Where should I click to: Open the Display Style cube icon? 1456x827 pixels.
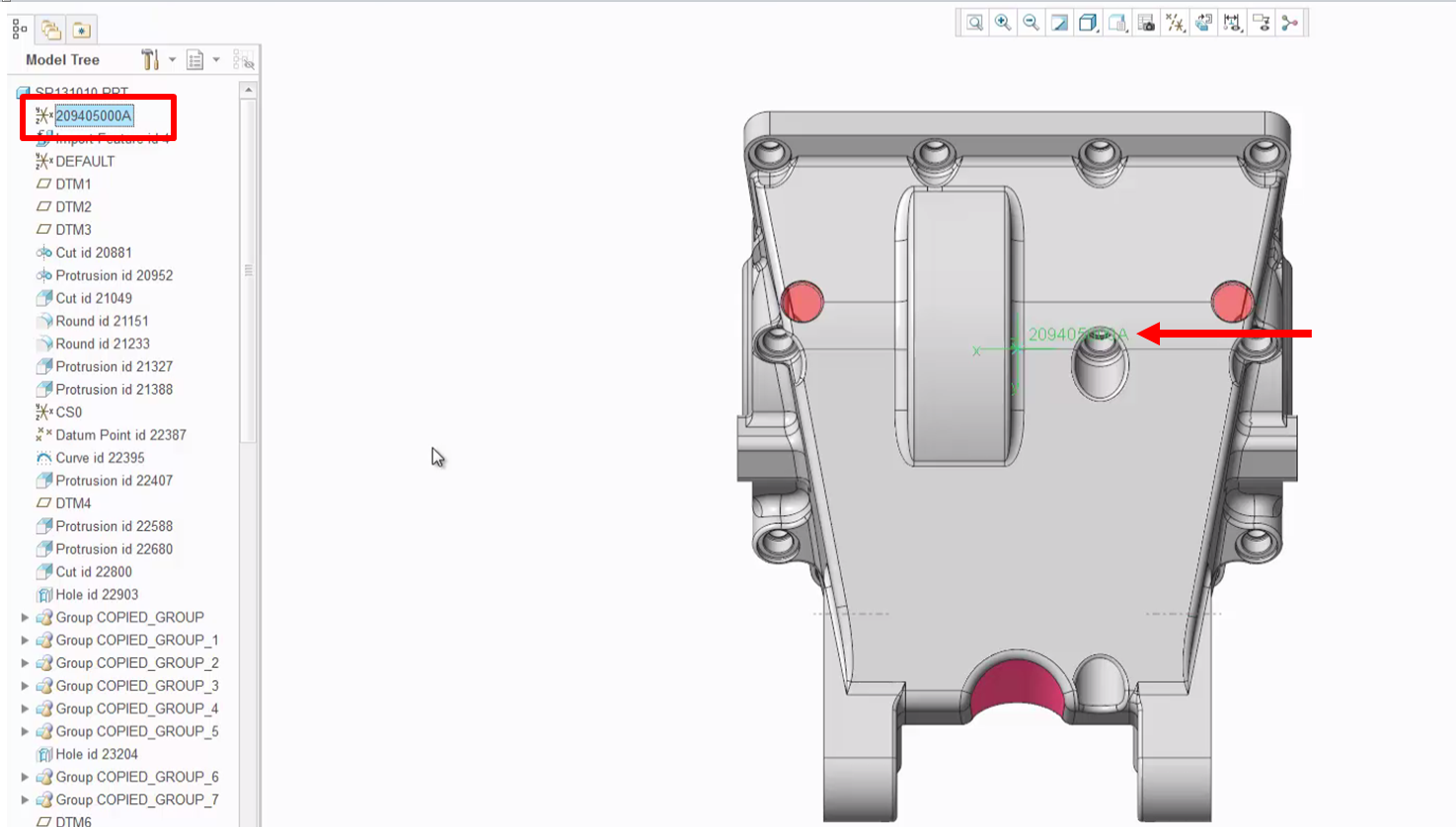click(x=1089, y=23)
